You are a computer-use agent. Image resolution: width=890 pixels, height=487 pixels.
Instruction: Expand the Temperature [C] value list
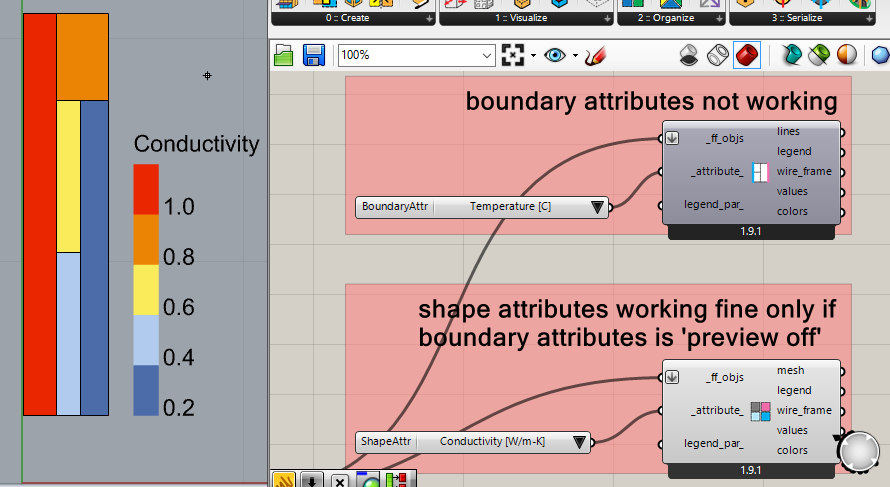point(597,208)
